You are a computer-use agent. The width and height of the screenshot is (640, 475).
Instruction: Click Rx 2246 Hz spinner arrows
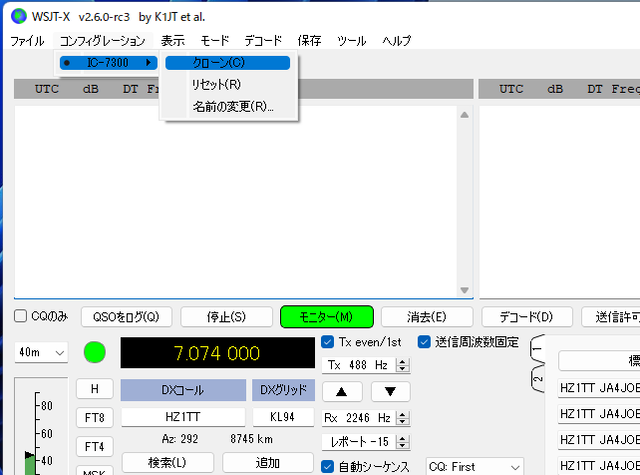pyautogui.click(x=402, y=418)
